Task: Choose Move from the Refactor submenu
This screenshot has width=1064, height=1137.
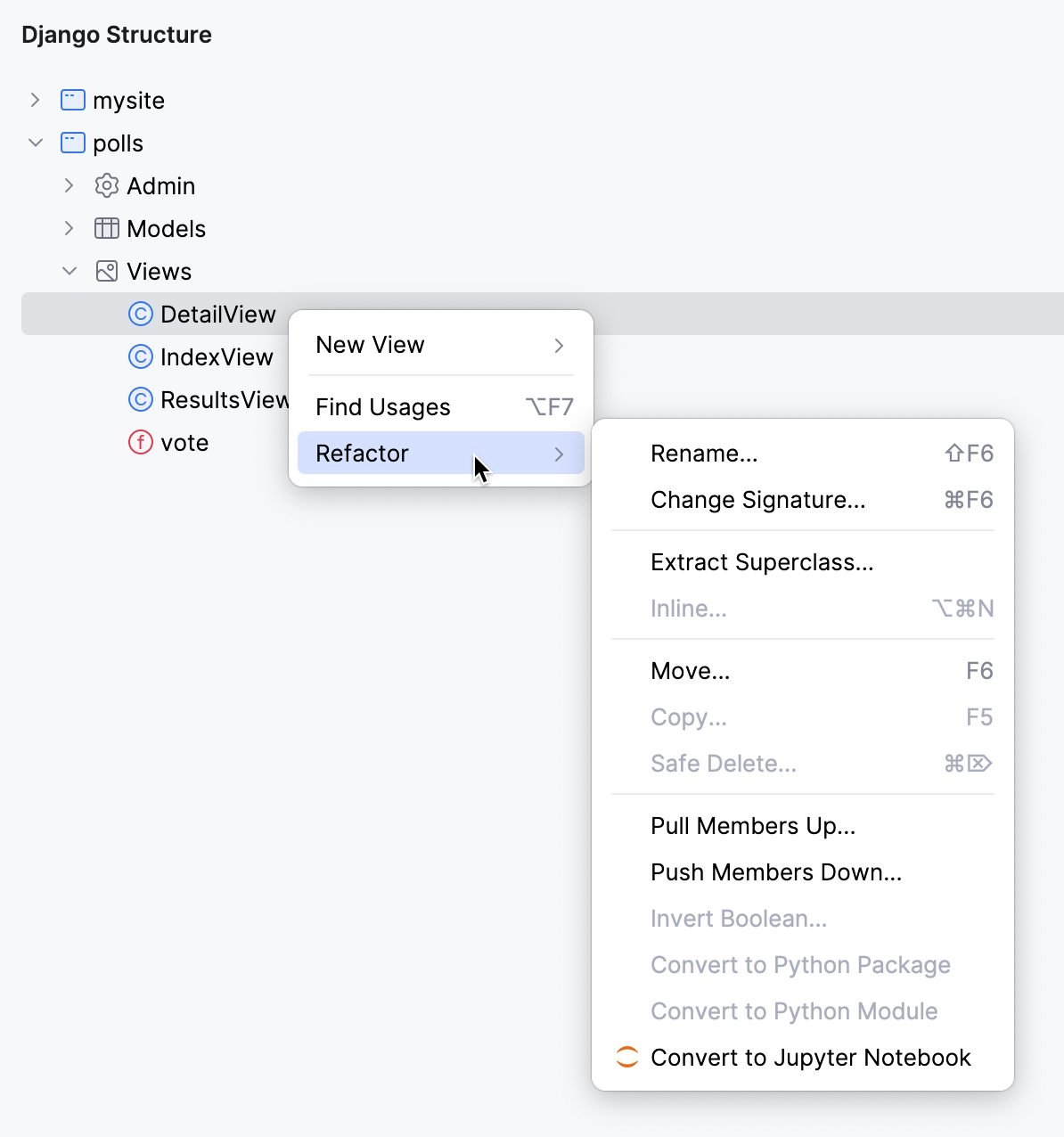Action: (691, 670)
